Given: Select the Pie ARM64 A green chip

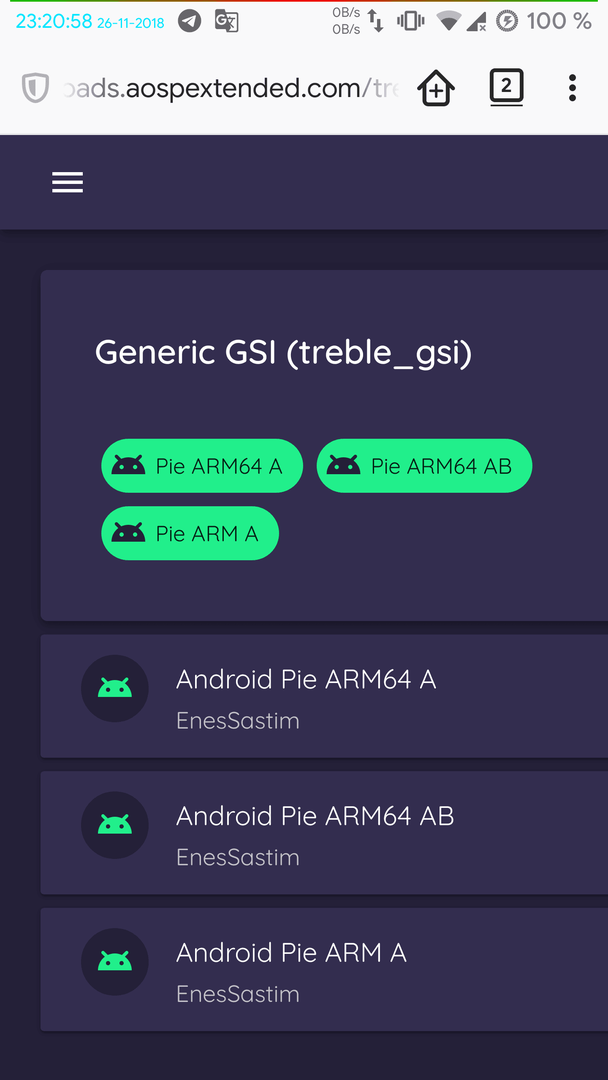Looking at the screenshot, I should coord(202,466).
